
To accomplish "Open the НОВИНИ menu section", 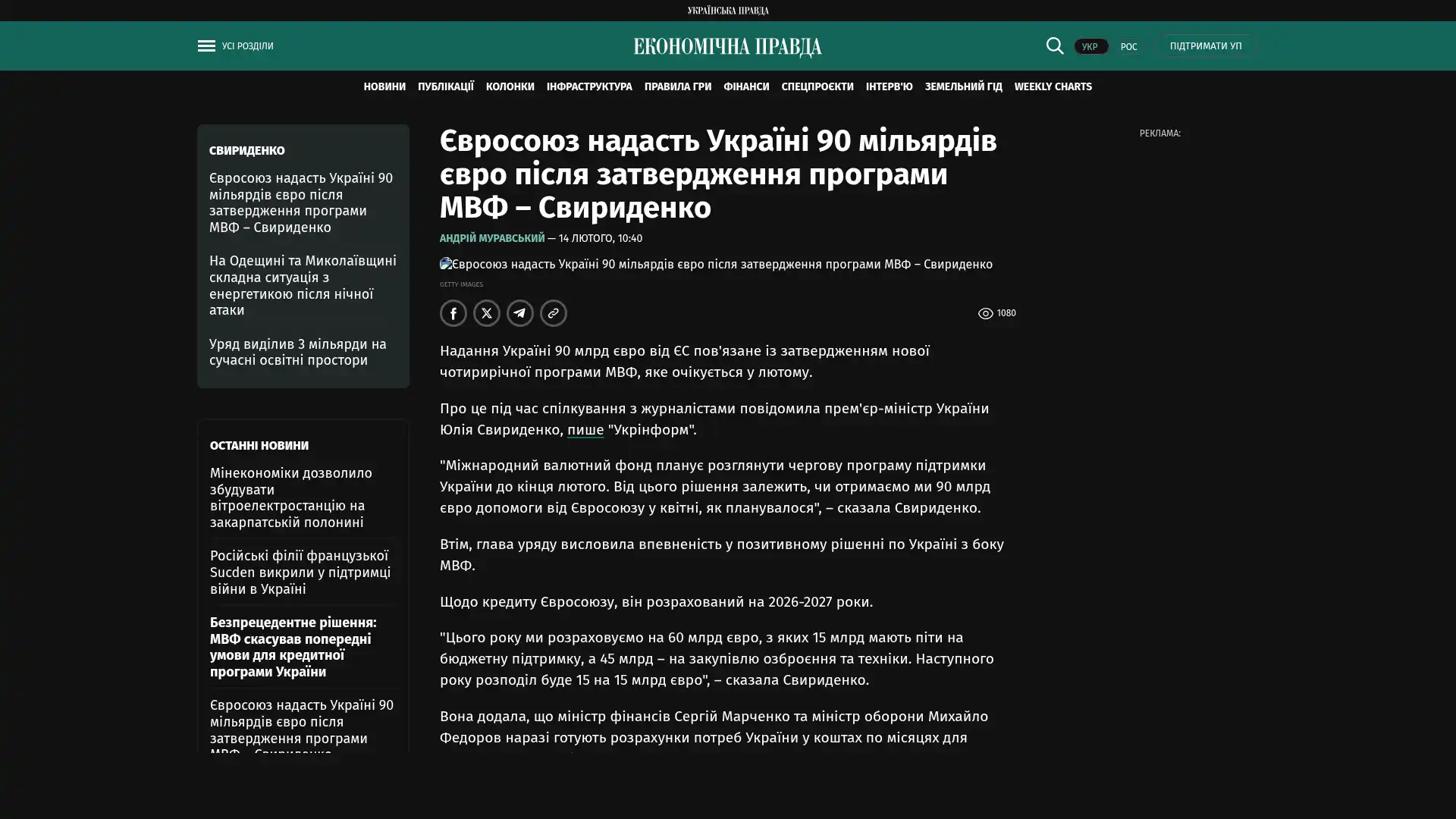I will 384,87.
